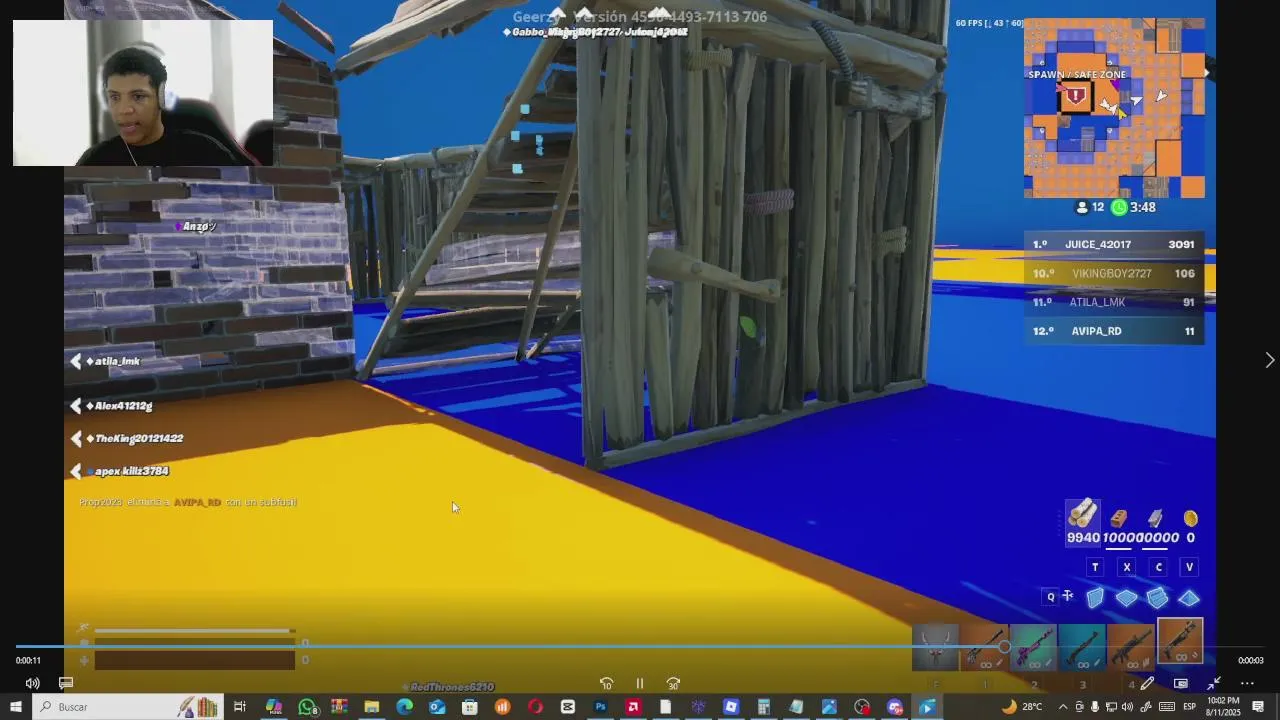Image resolution: width=1280 pixels, height=720 pixels.
Task: Open Roblox from the taskbar
Action: coord(731,707)
